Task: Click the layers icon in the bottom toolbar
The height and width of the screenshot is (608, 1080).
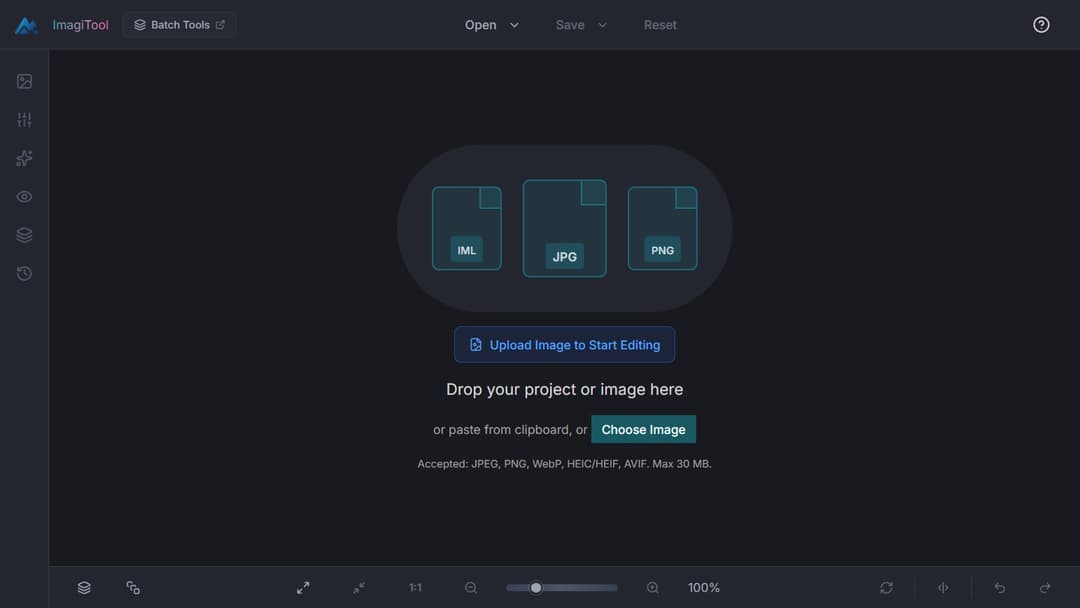Action: coord(84,587)
